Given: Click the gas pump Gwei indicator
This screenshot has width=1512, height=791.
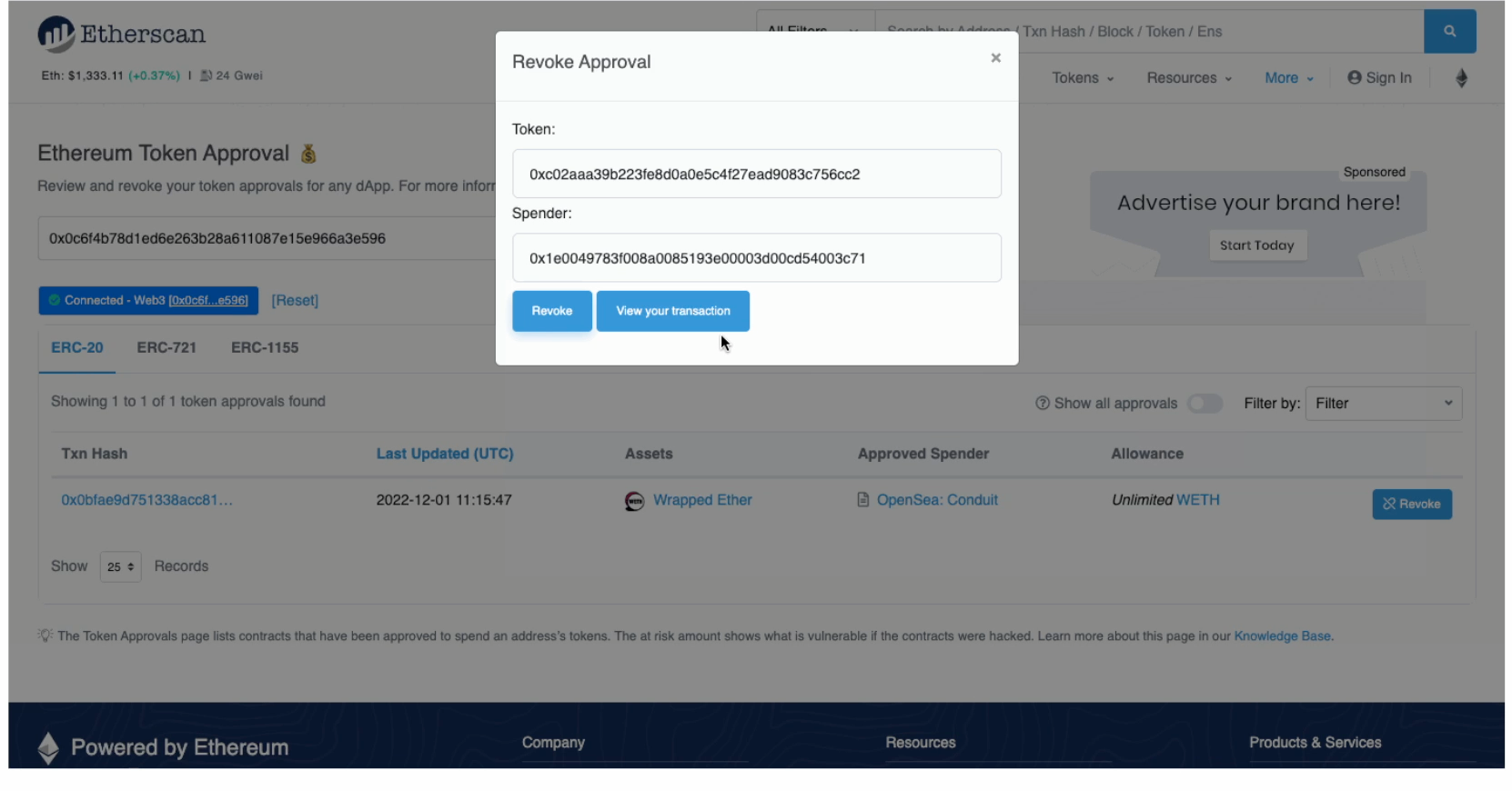Looking at the screenshot, I should (x=207, y=75).
